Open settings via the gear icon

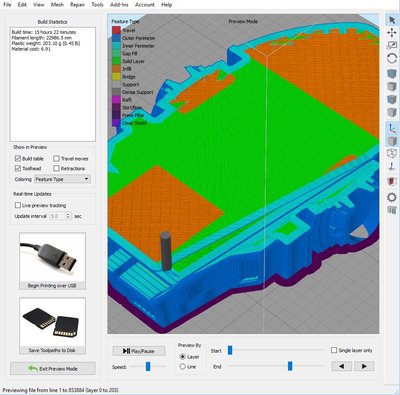[x=392, y=197]
